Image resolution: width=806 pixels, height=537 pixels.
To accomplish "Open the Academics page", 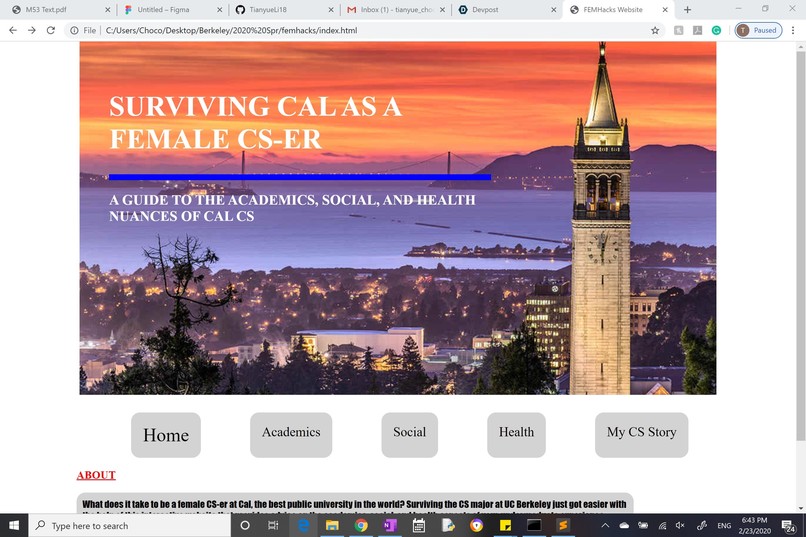I will (x=291, y=435).
